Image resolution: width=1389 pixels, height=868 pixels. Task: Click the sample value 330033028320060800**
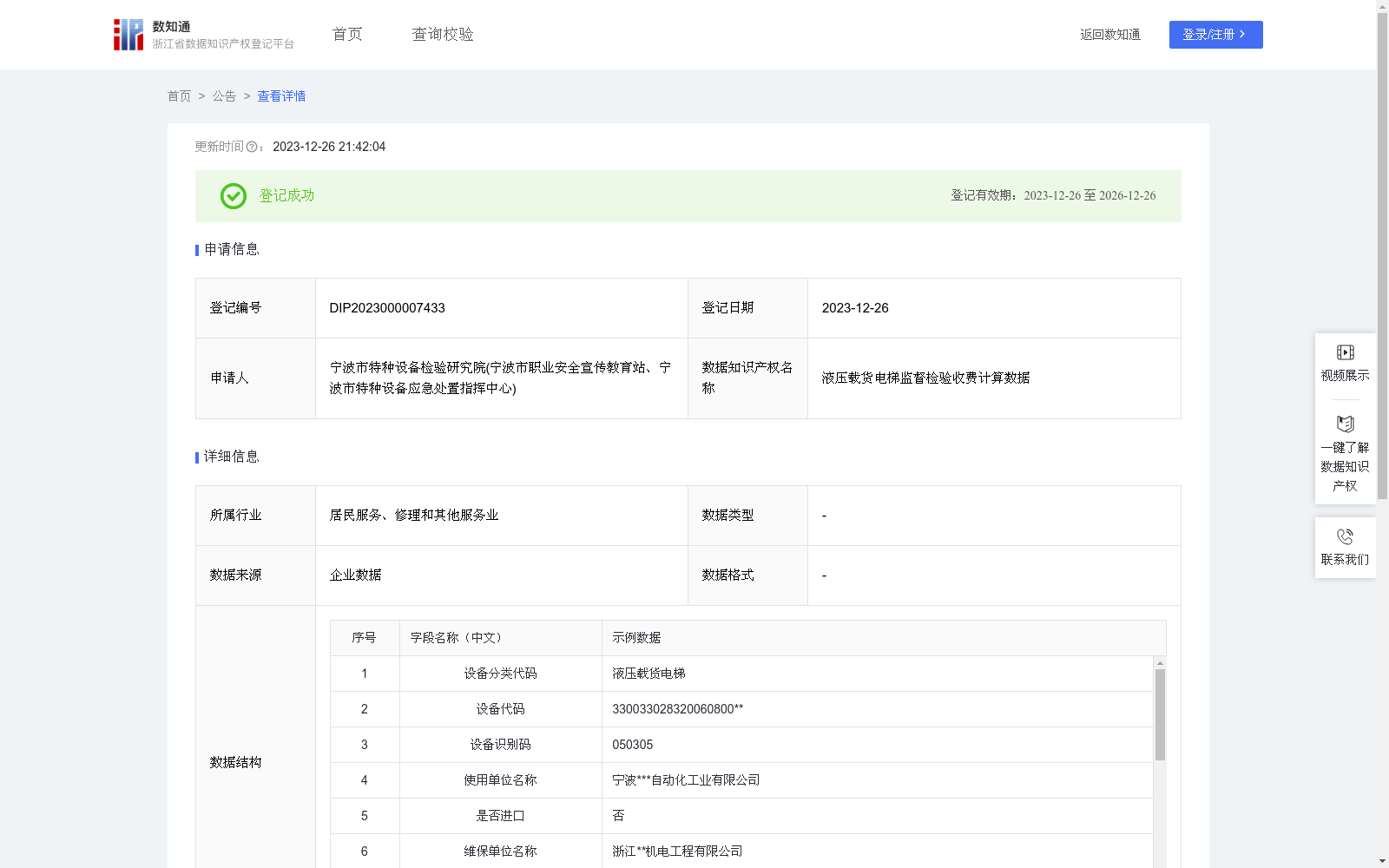678,709
